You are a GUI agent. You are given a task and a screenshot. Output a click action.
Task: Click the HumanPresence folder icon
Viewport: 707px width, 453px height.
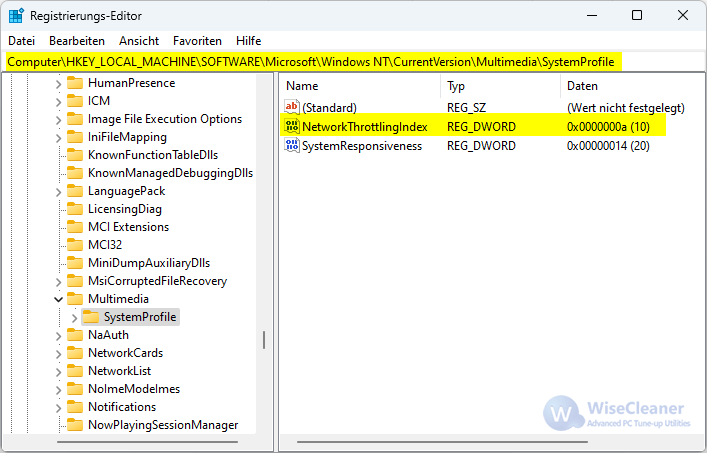(75, 83)
